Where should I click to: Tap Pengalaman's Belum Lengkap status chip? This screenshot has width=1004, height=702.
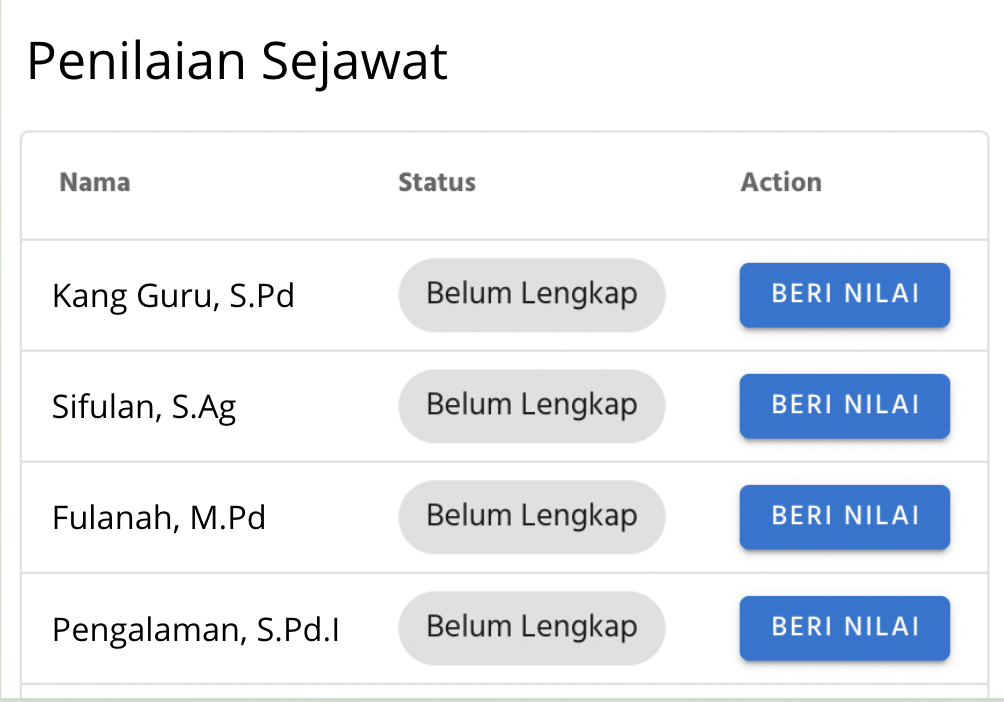531,628
